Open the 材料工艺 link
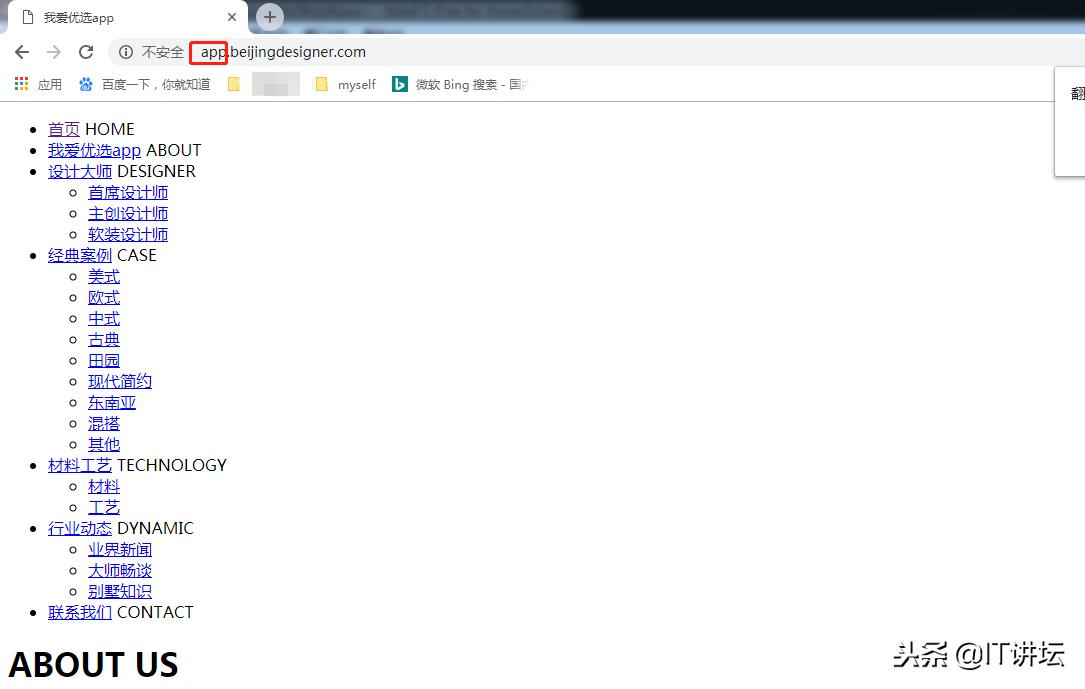Image resolution: width=1085 pixels, height=689 pixels. pos(80,466)
